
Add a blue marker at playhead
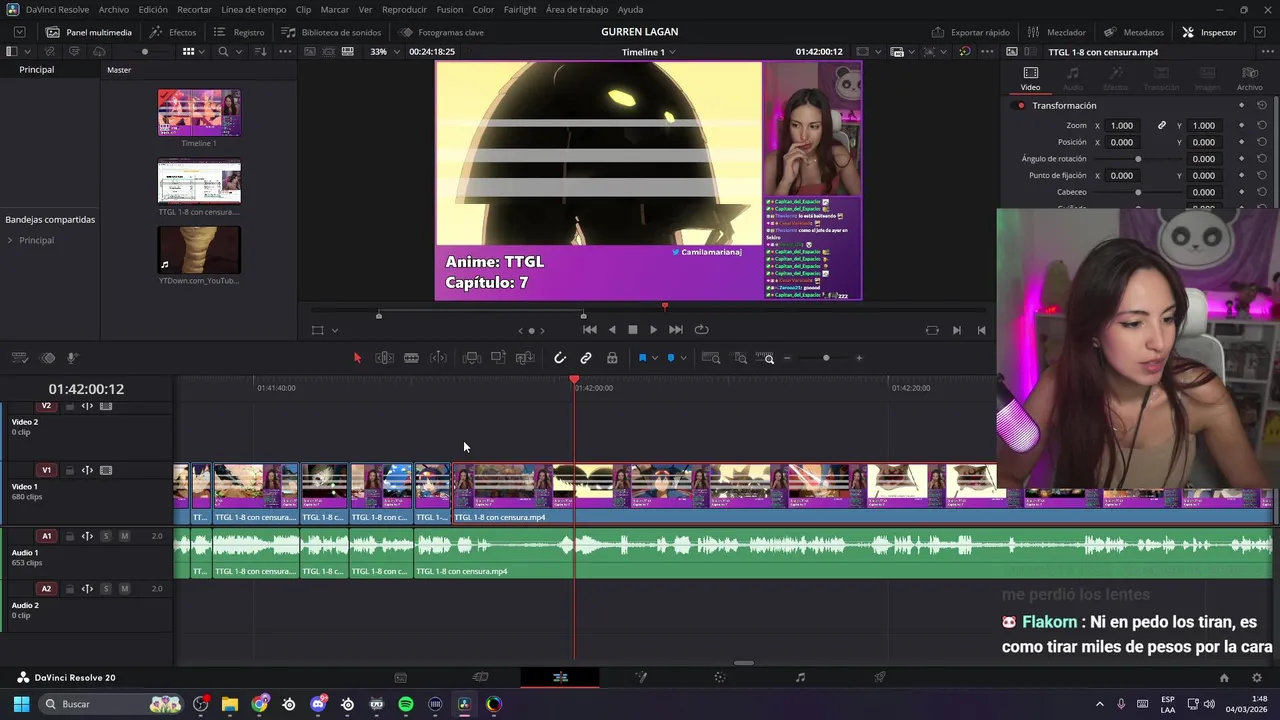pos(671,358)
